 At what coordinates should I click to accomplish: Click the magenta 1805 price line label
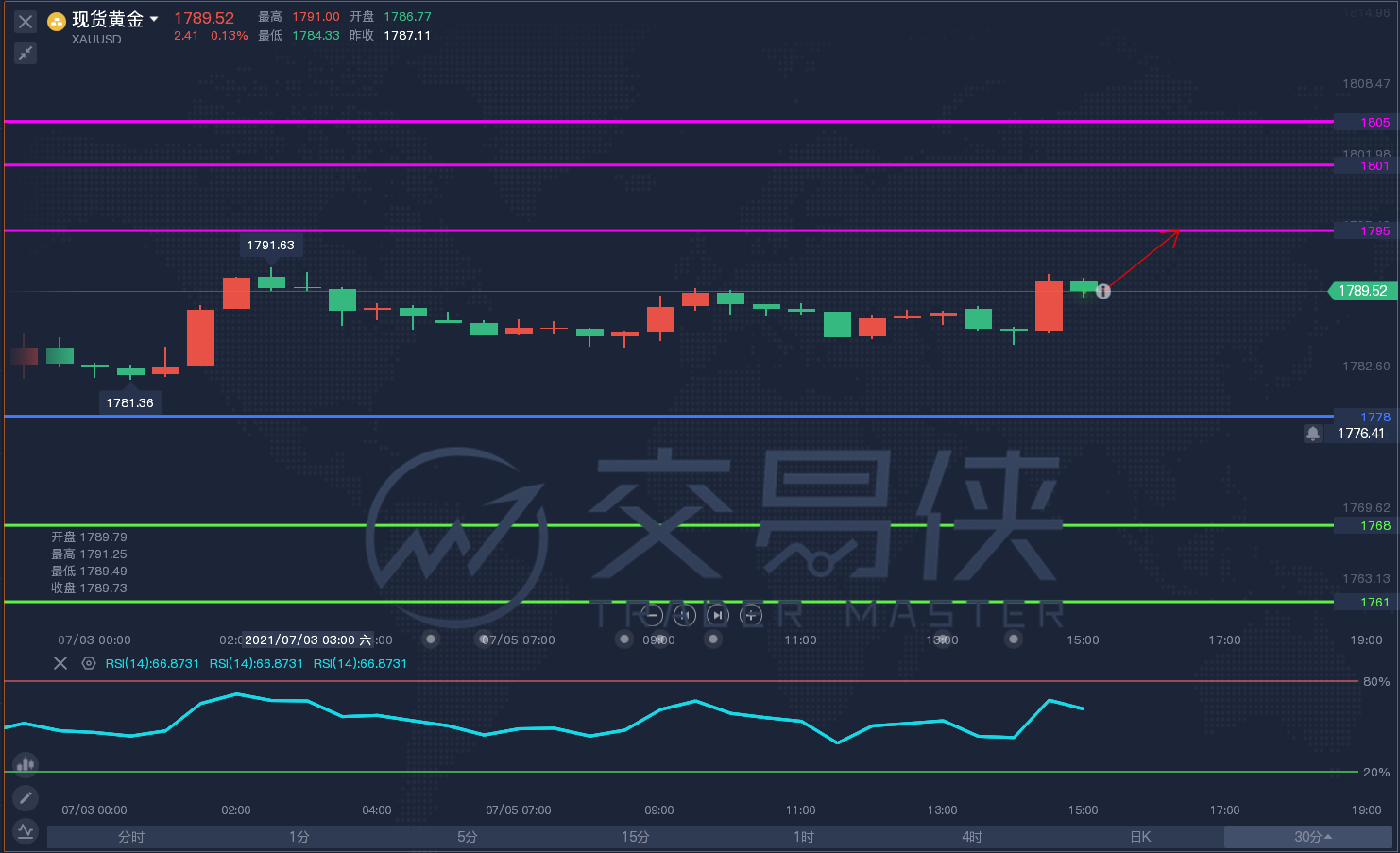point(1374,123)
